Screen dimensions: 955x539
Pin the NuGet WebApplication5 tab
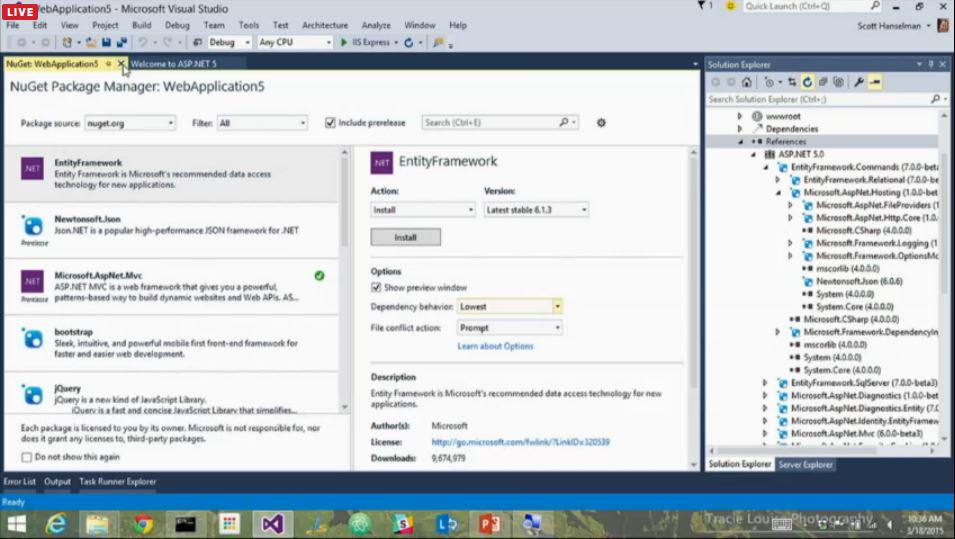(x=108, y=64)
